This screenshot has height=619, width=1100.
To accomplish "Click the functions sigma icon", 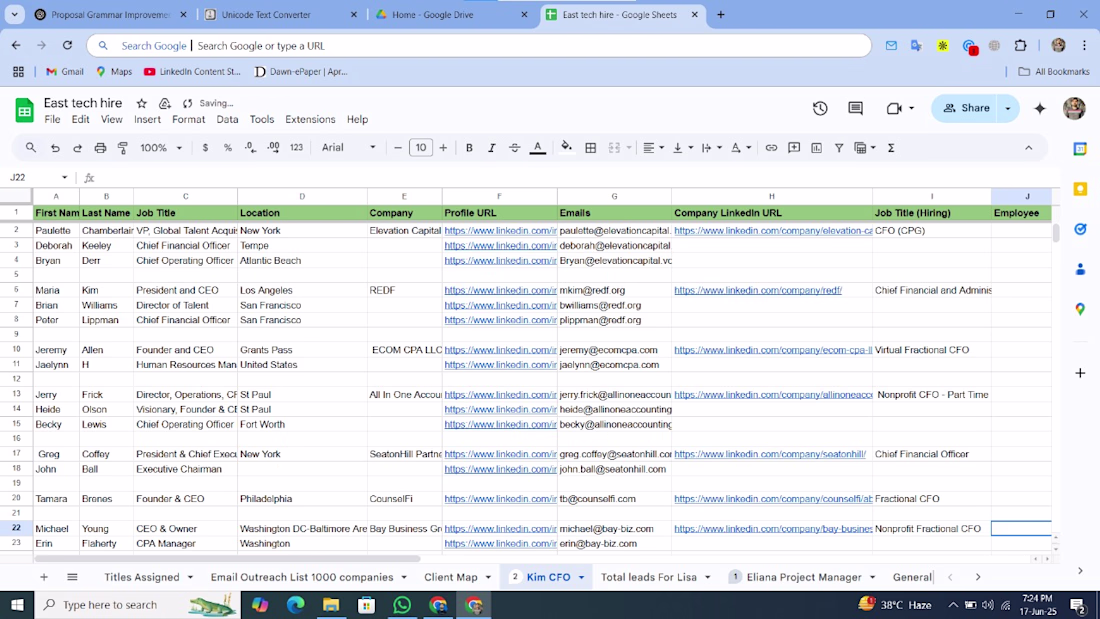I will pos(891,148).
